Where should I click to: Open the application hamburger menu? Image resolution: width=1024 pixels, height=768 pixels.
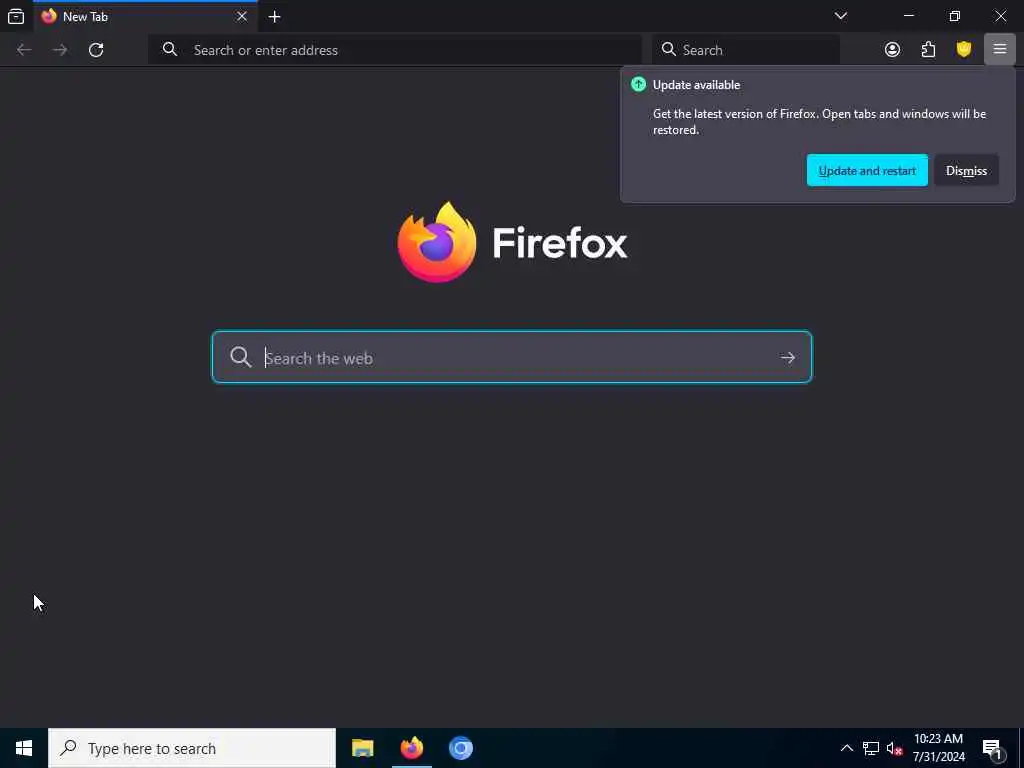click(999, 50)
